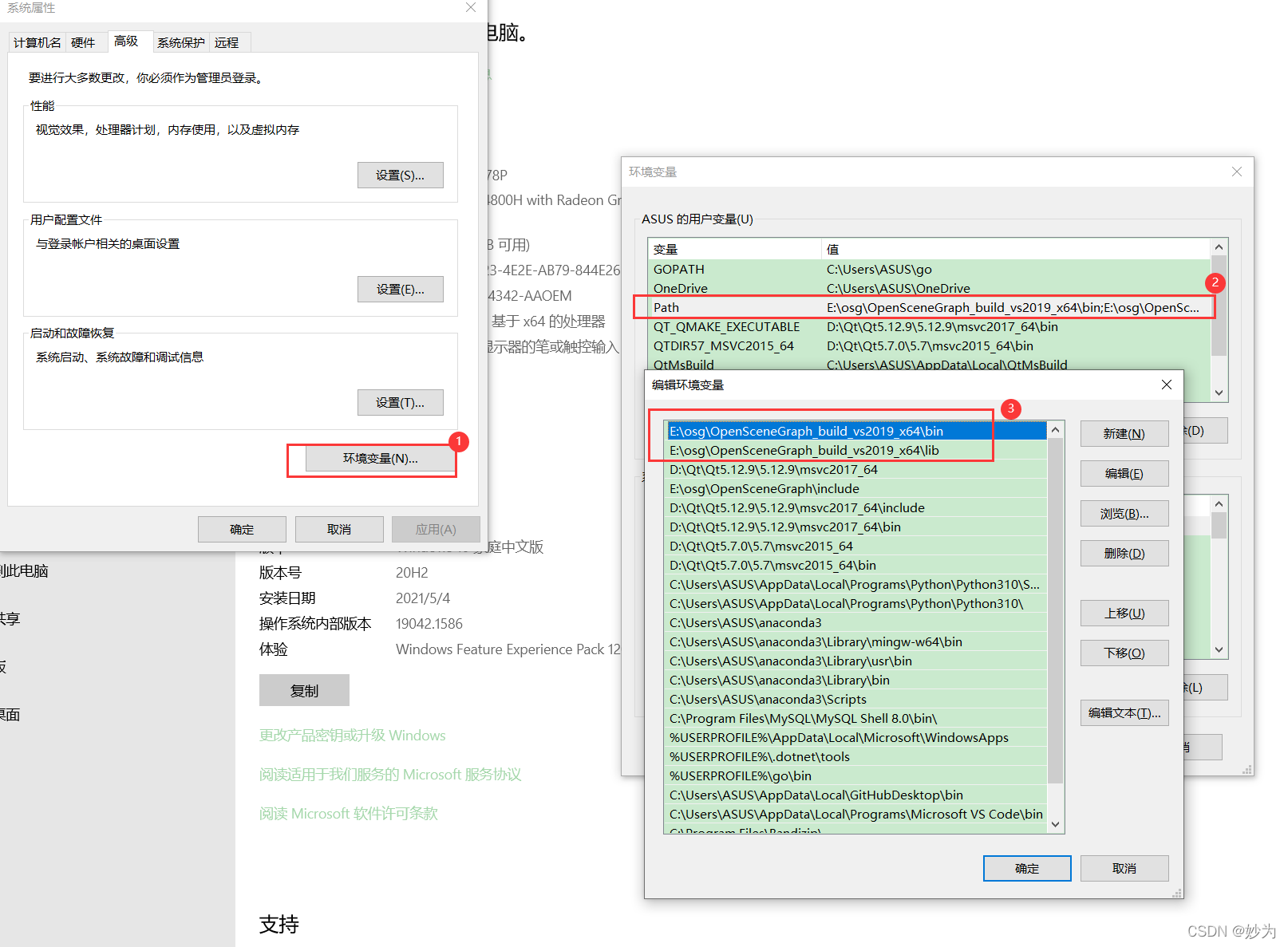The width and height of the screenshot is (1288, 947).
Task: Click the 变量 column header
Action: click(x=734, y=250)
